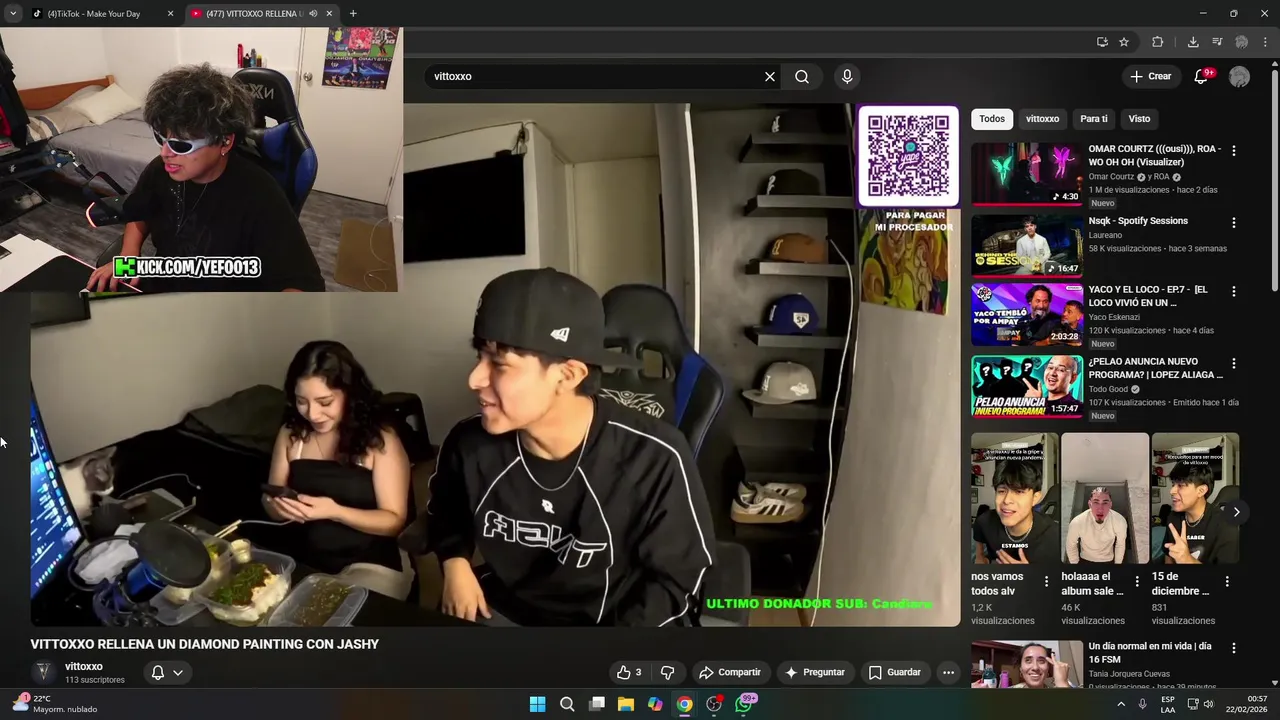Clear the search text with the X icon
The width and height of the screenshot is (1280, 720).
point(770,76)
